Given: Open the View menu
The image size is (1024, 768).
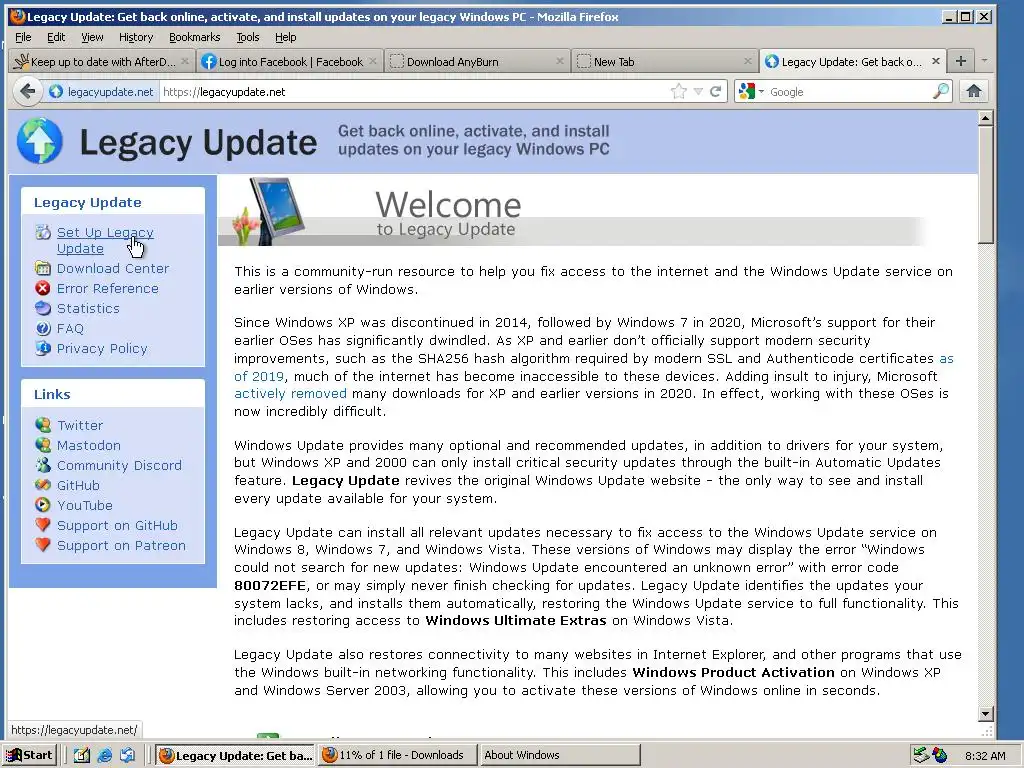Looking at the screenshot, I should (92, 37).
